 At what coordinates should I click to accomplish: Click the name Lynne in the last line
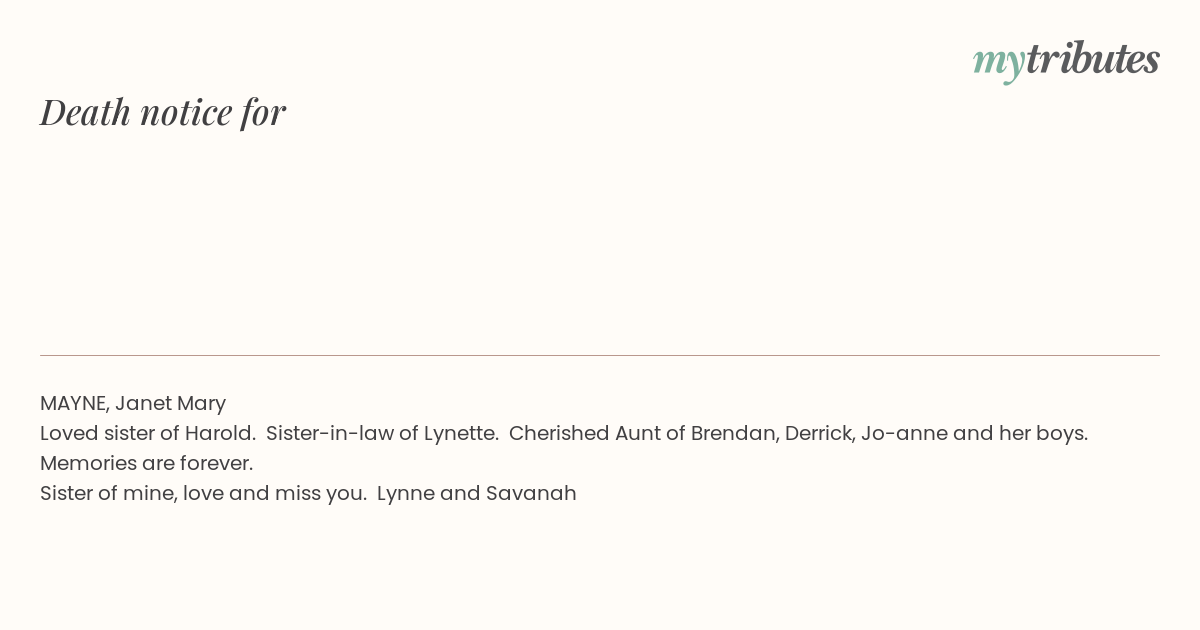click(x=405, y=494)
